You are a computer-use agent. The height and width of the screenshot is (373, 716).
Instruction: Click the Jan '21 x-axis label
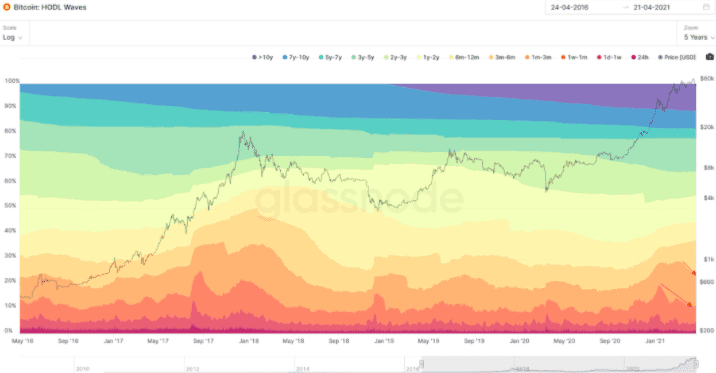click(x=655, y=341)
